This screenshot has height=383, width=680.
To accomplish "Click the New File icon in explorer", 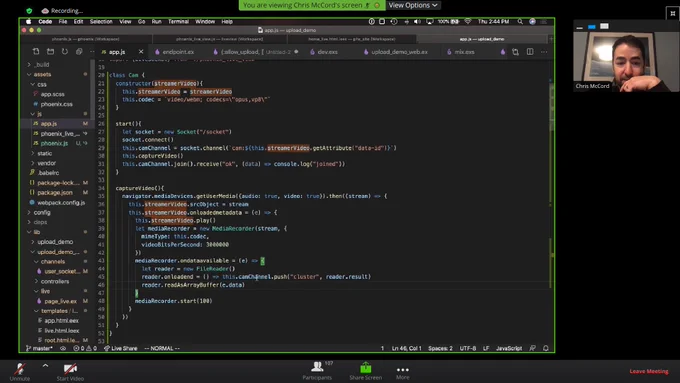I will pyautogui.click(x=36, y=52).
